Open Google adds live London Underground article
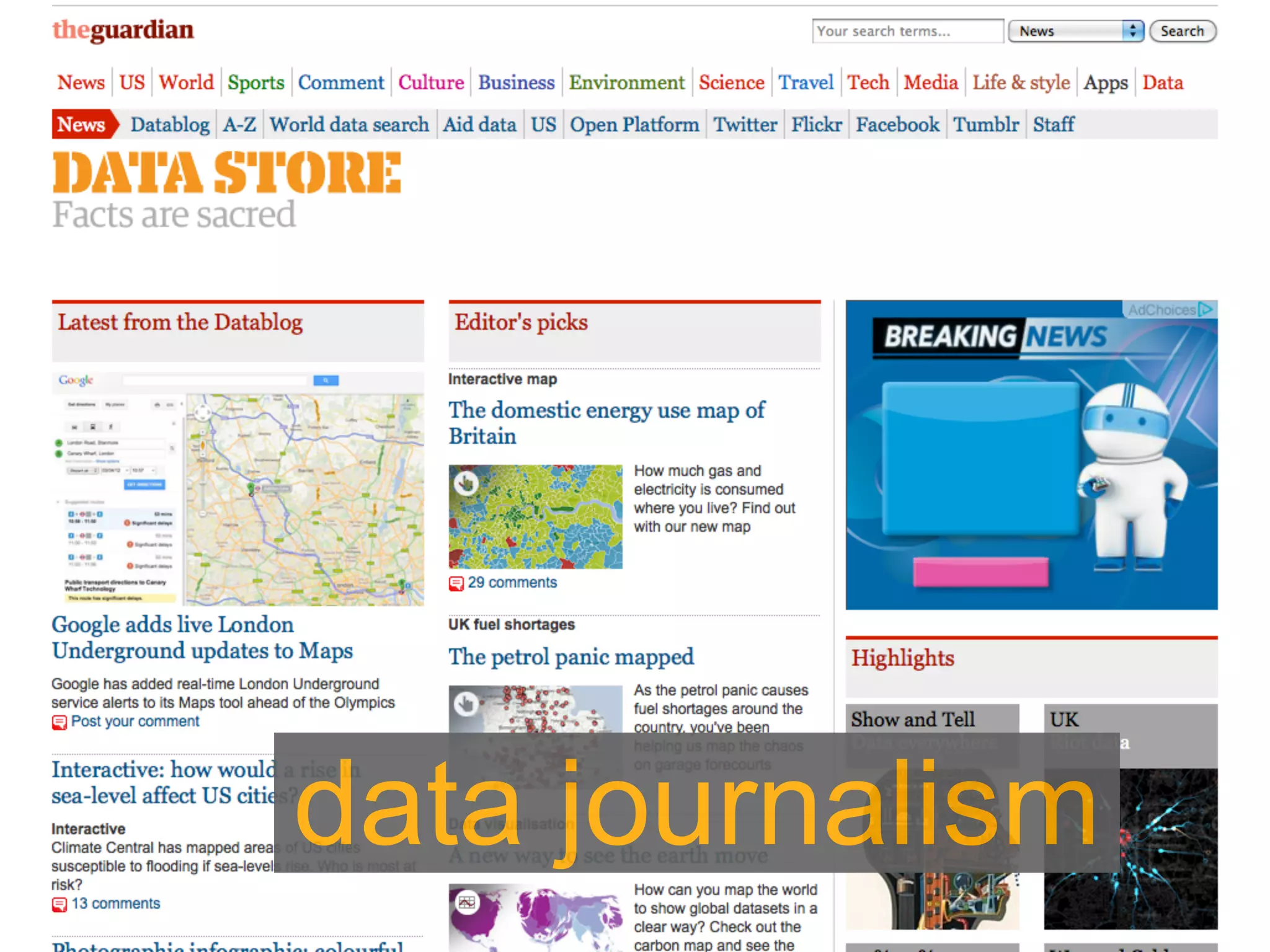This screenshot has height=952, width=1270. click(x=202, y=638)
